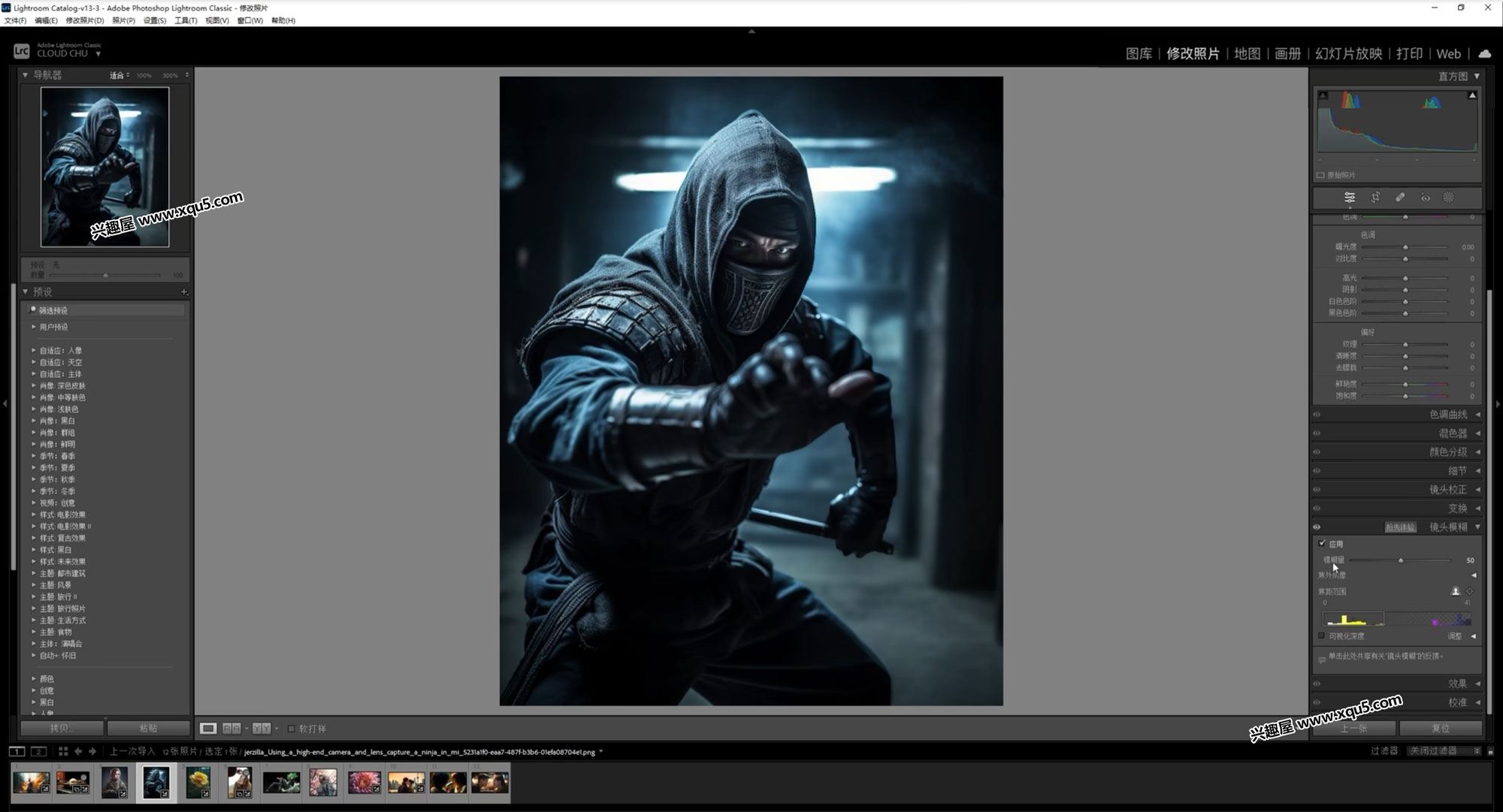Screen dimensions: 1503x812
Task: Toggle the 软打样 soft proofing checkbox
Action: (292, 729)
